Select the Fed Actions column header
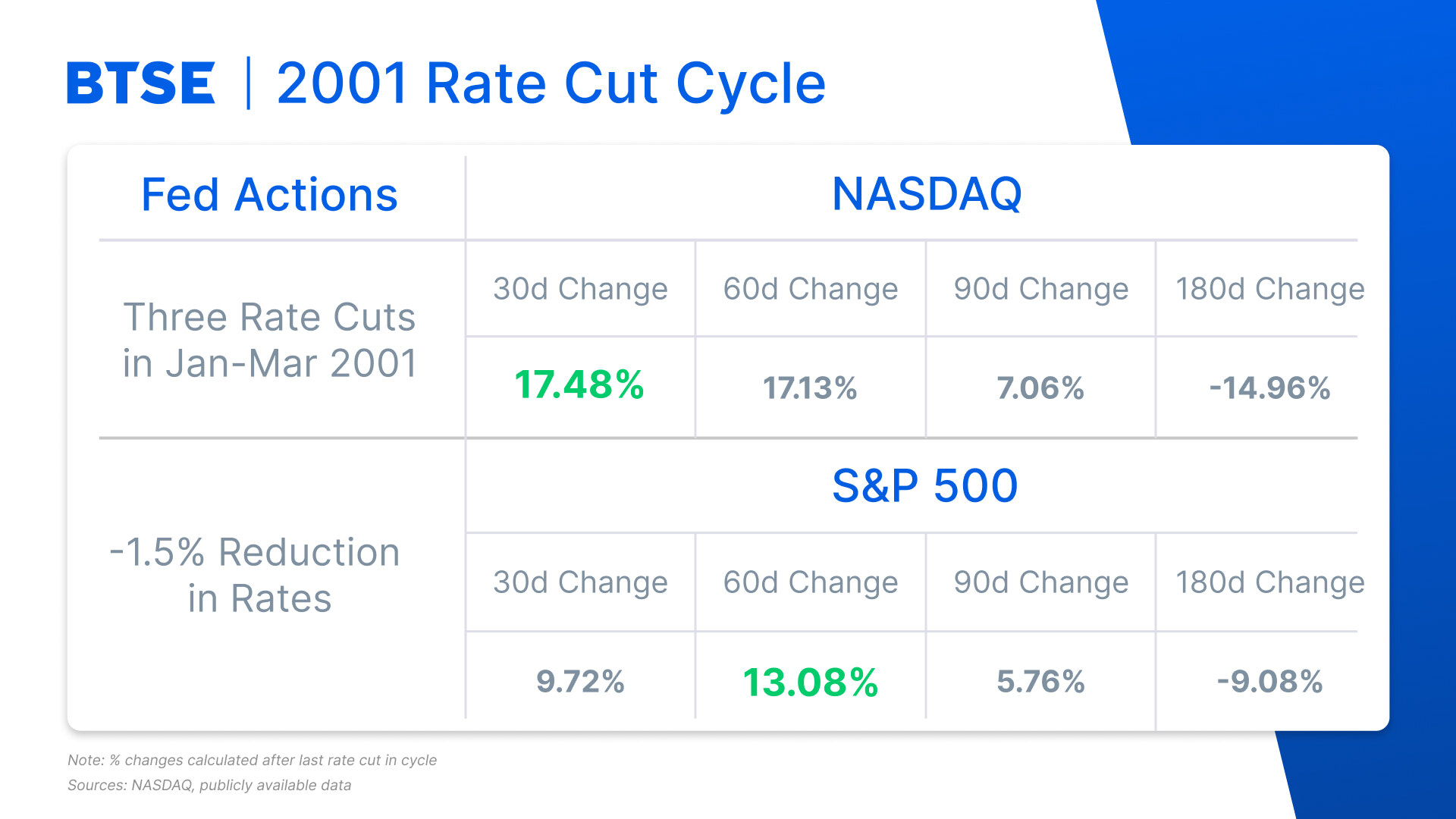Image resolution: width=1456 pixels, height=819 pixels. click(269, 195)
